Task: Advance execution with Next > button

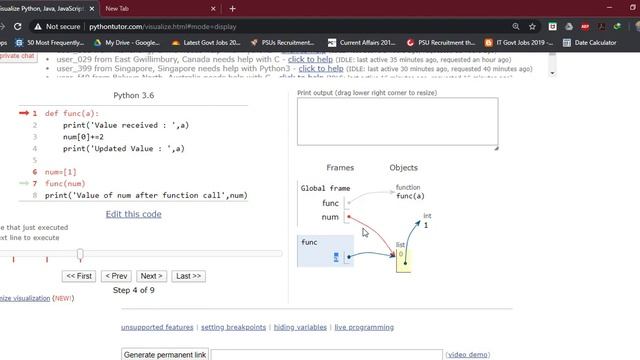Action: (x=151, y=276)
